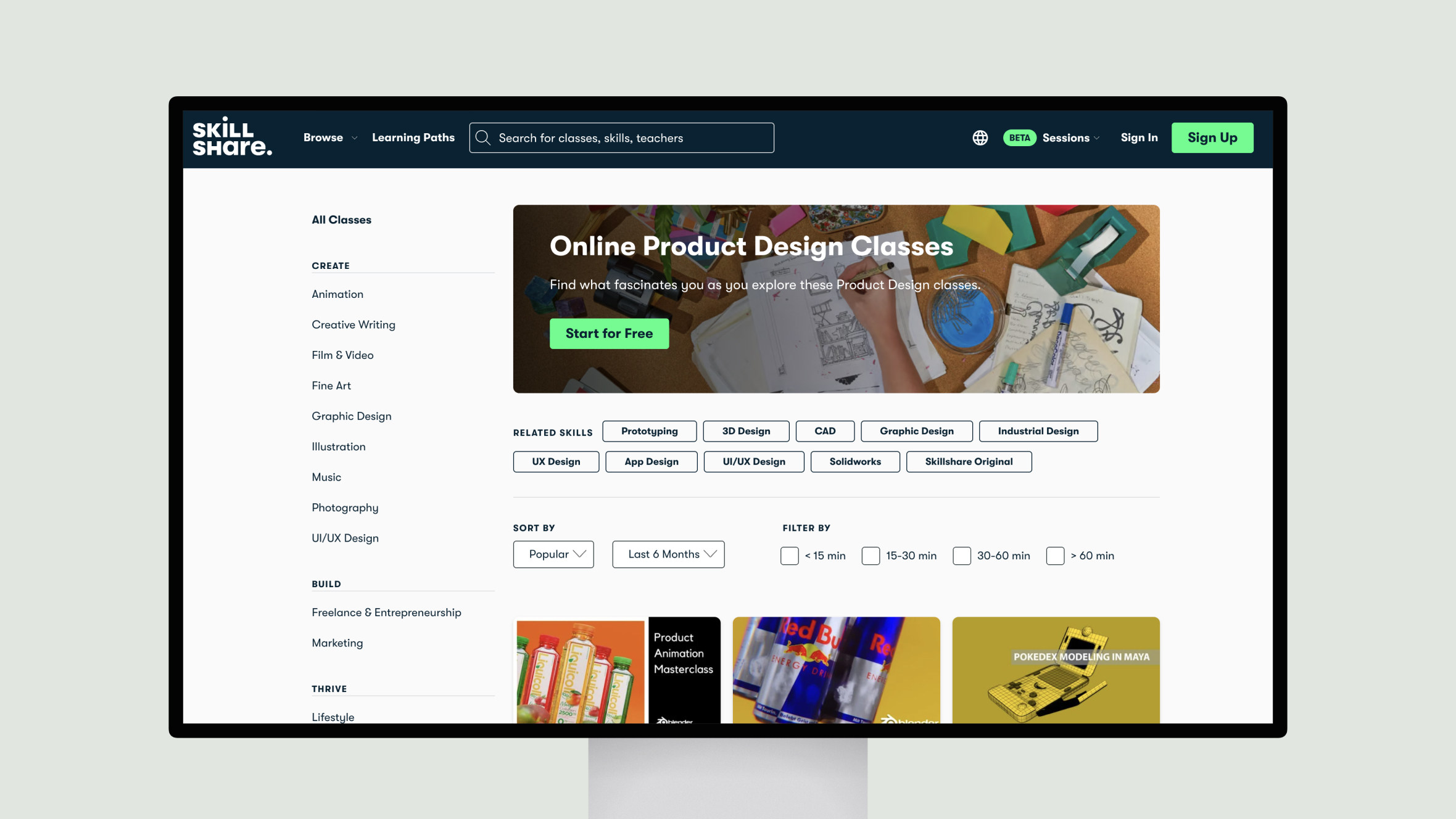The image size is (1456, 819).
Task: Select the Animation category menu item
Action: click(x=337, y=293)
